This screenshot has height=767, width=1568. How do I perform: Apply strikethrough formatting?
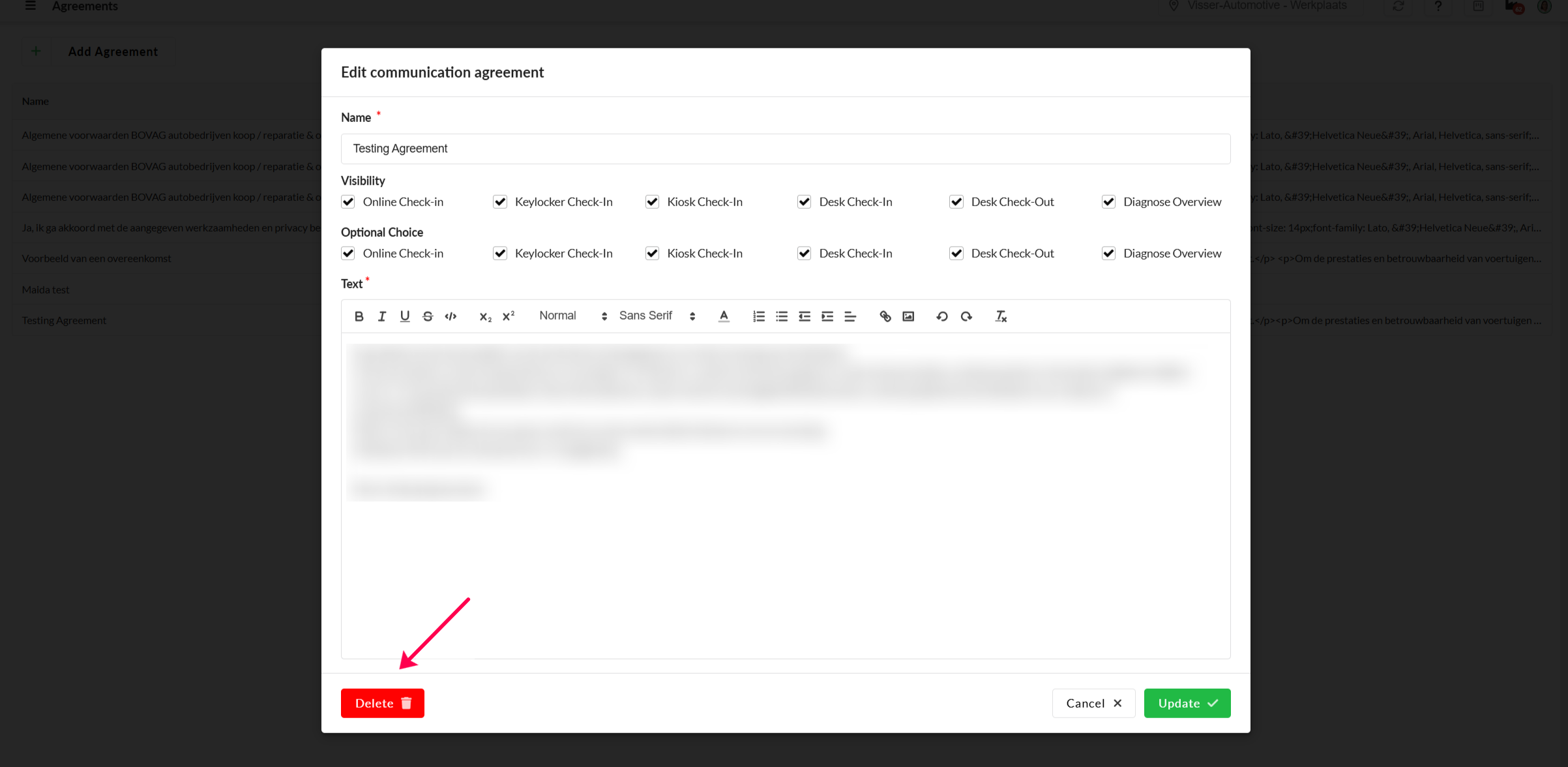428,316
